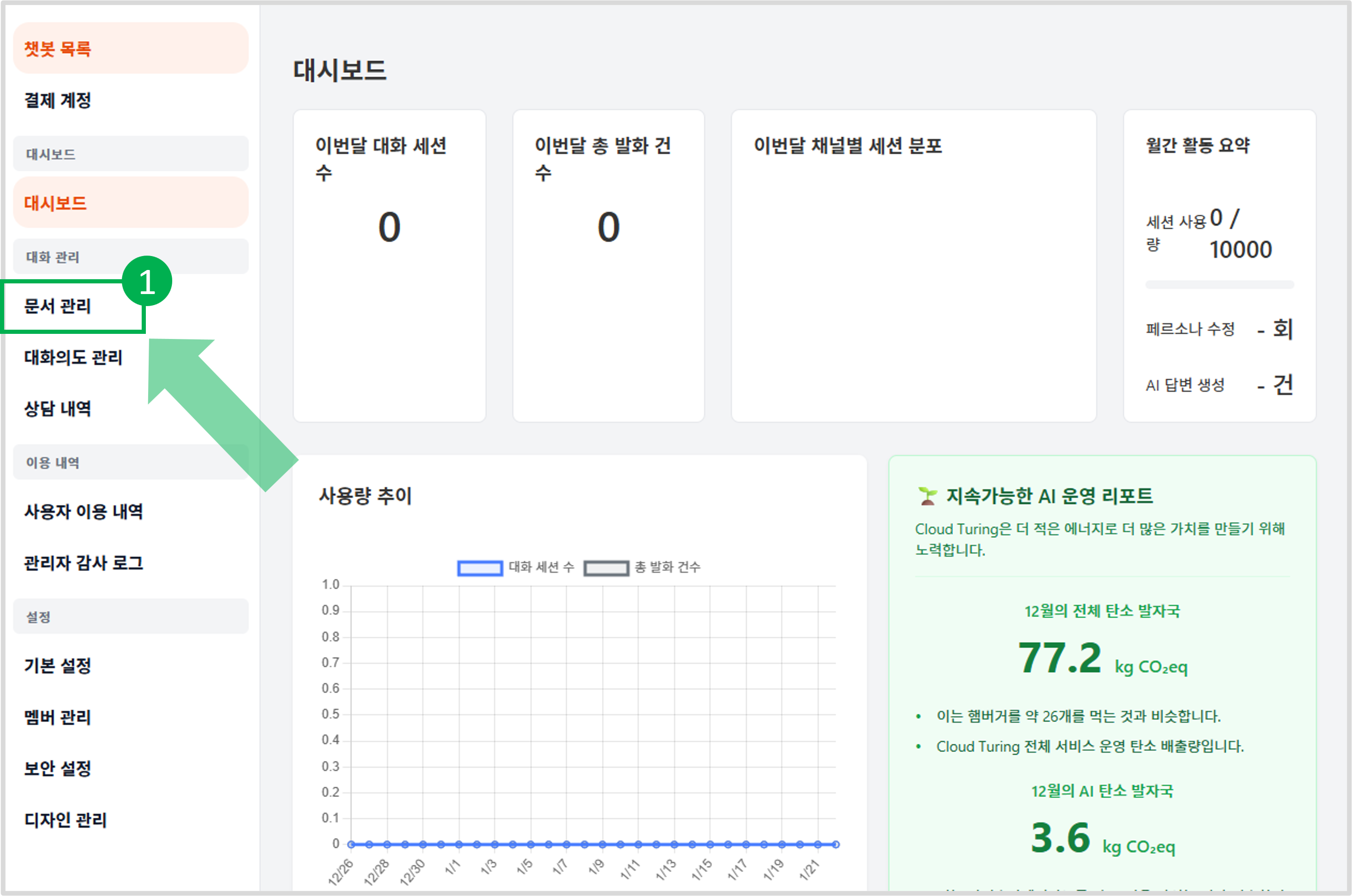View 관리자 감사 로그
Viewport: 1352px width, 896px height.
[x=85, y=564]
